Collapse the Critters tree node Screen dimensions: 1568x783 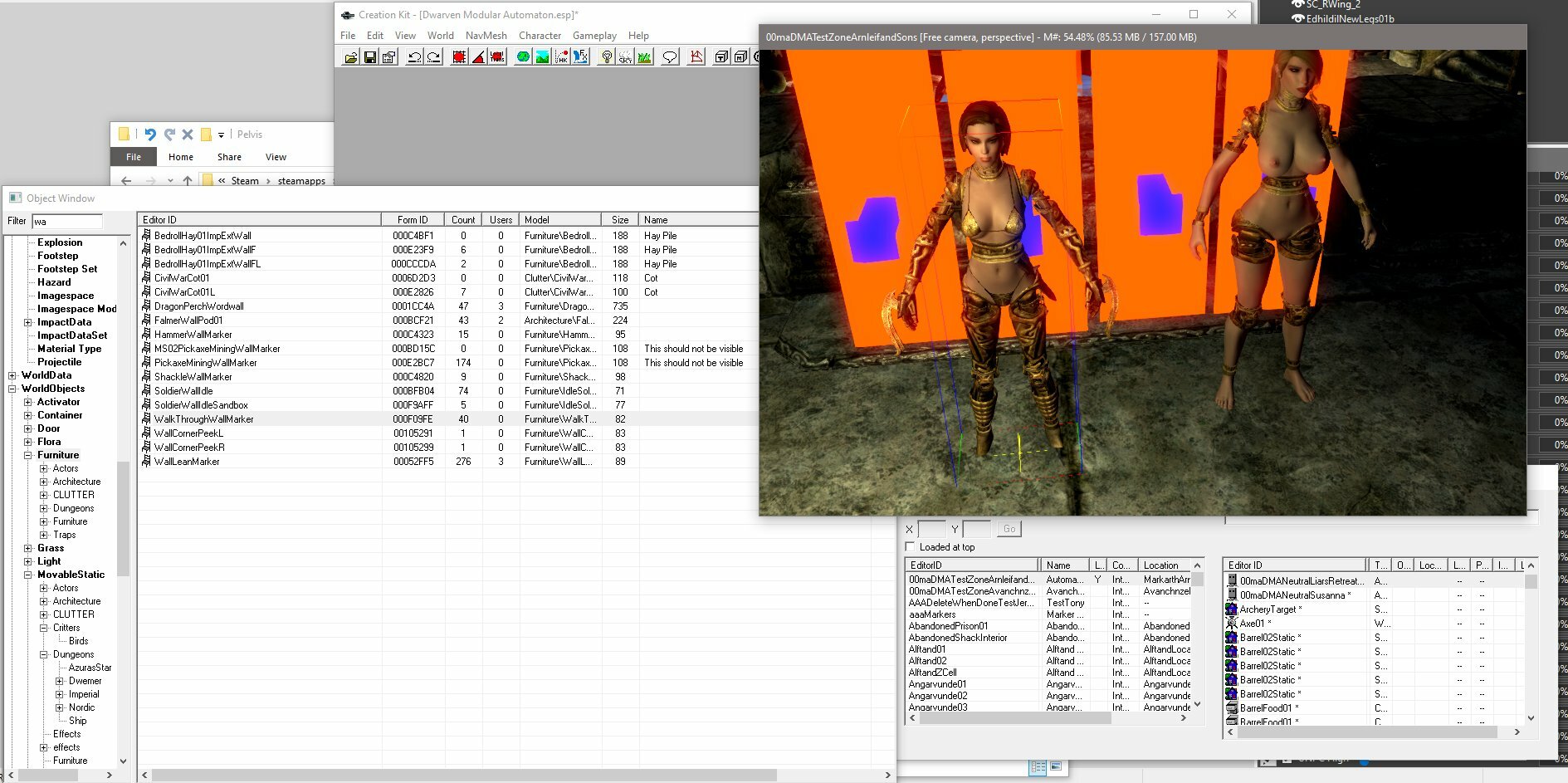pyautogui.click(x=44, y=628)
